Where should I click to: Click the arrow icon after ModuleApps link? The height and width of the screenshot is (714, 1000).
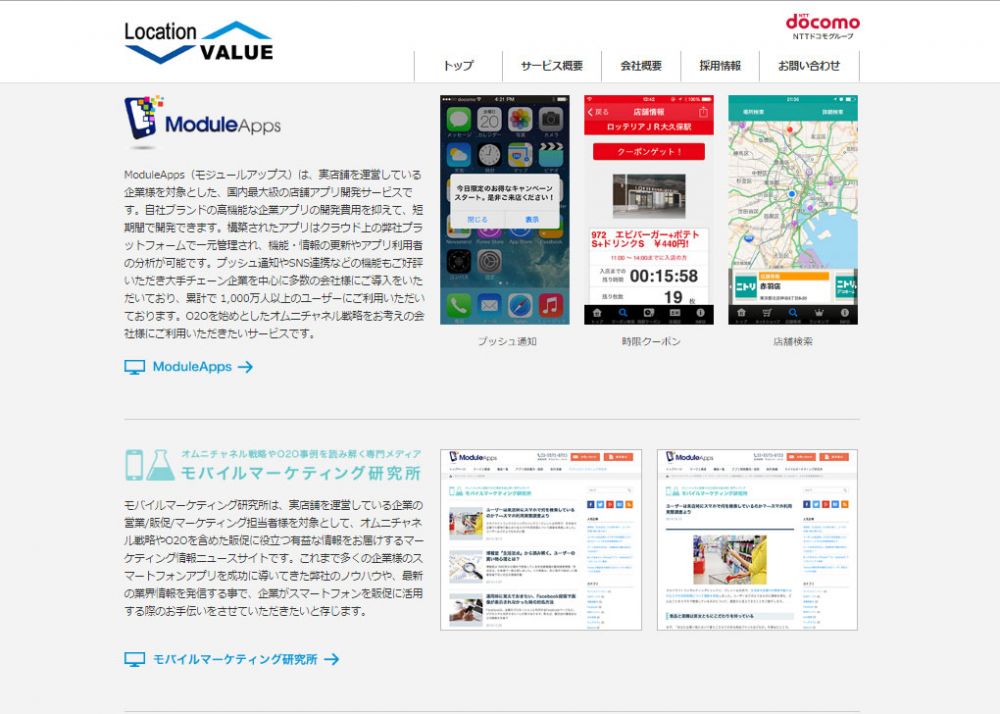246,367
